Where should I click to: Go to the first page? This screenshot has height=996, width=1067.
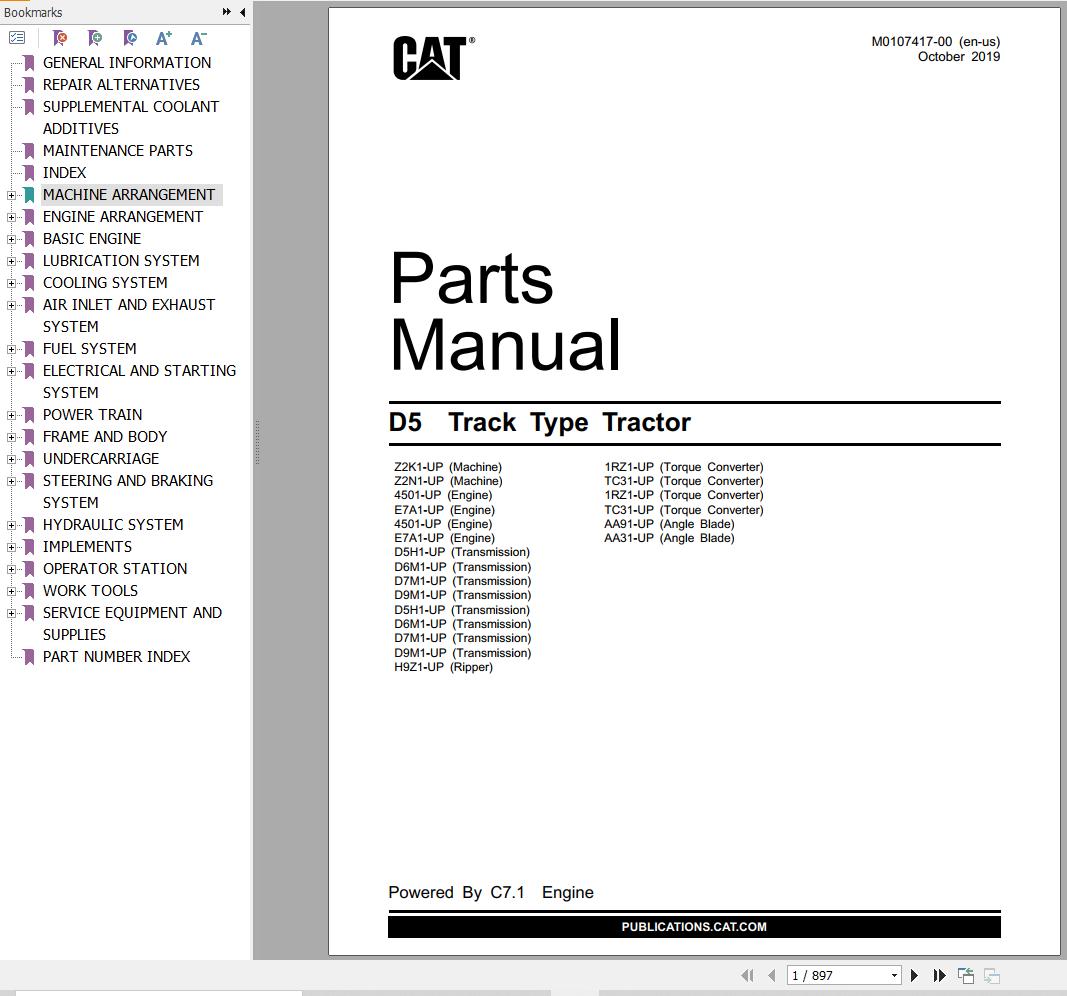[x=747, y=976]
